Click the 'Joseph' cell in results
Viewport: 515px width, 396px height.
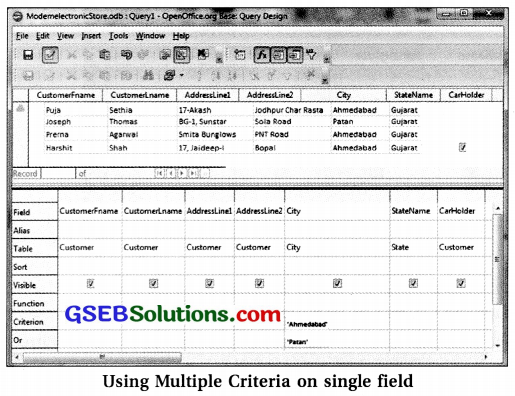pyautogui.click(x=58, y=122)
